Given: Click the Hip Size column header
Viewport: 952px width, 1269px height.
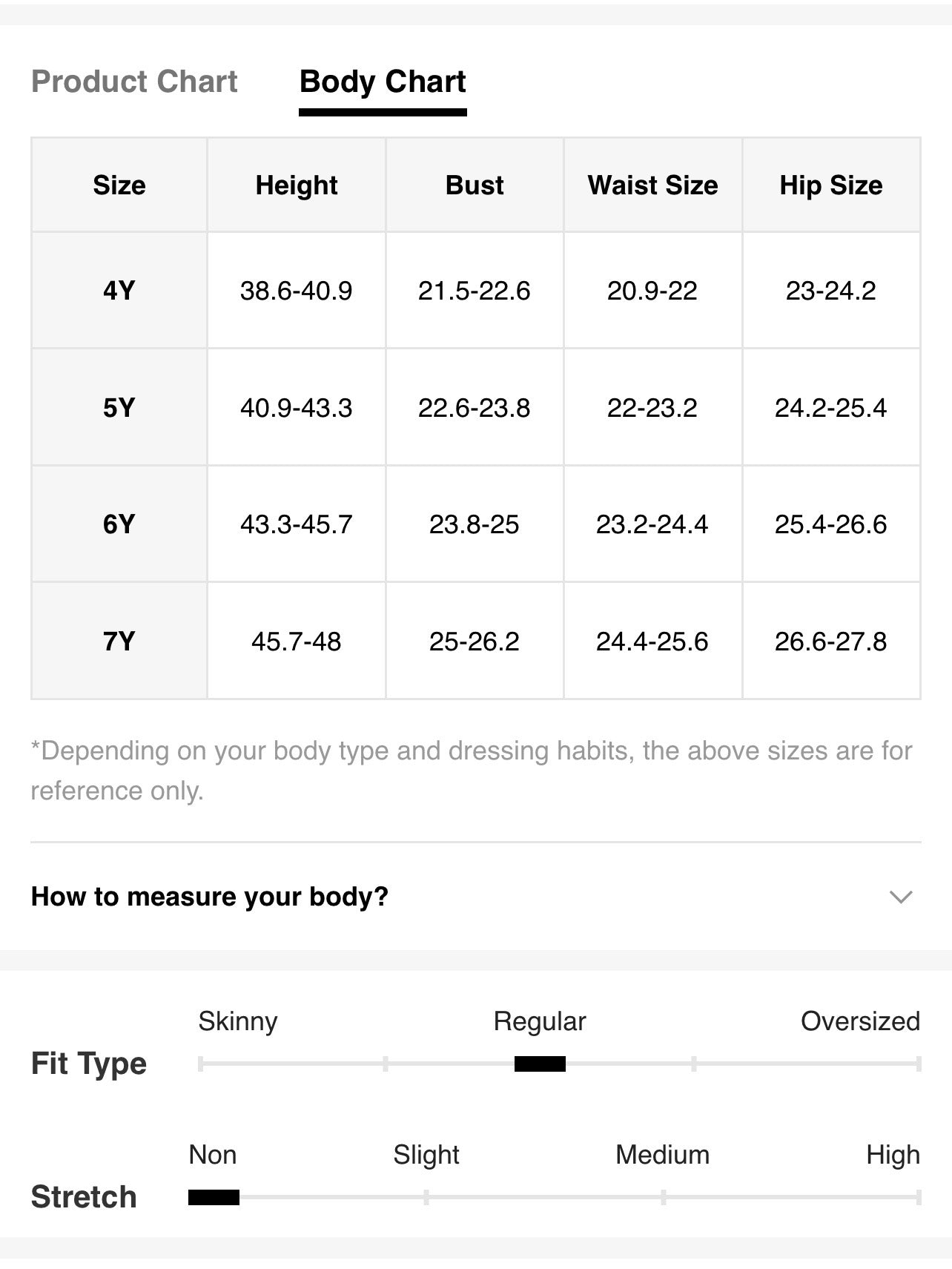Looking at the screenshot, I should click(x=831, y=185).
